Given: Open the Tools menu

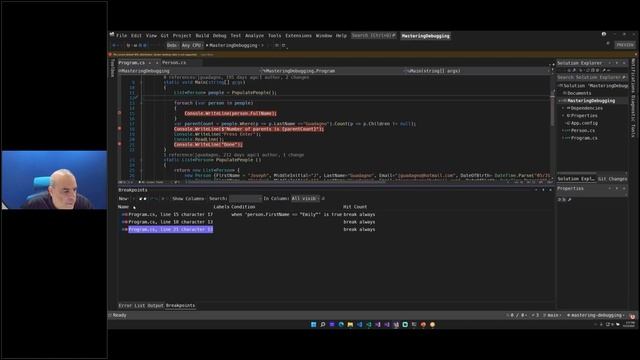Looking at the screenshot, I should 274,36.
